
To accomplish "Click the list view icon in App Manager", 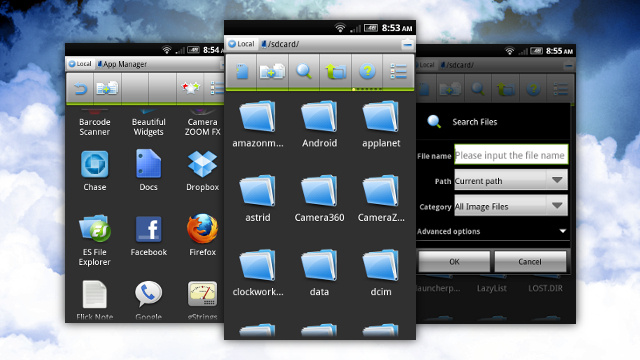I will [217, 88].
